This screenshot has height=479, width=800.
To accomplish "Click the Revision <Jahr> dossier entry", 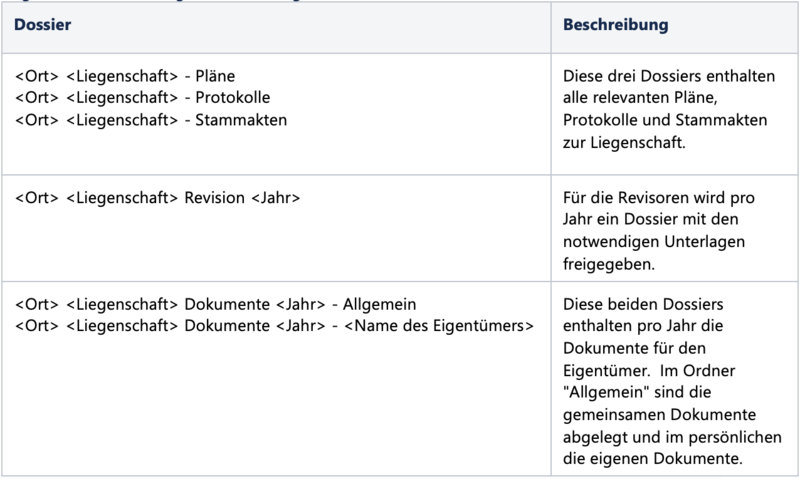I will click(x=158, y=197).
